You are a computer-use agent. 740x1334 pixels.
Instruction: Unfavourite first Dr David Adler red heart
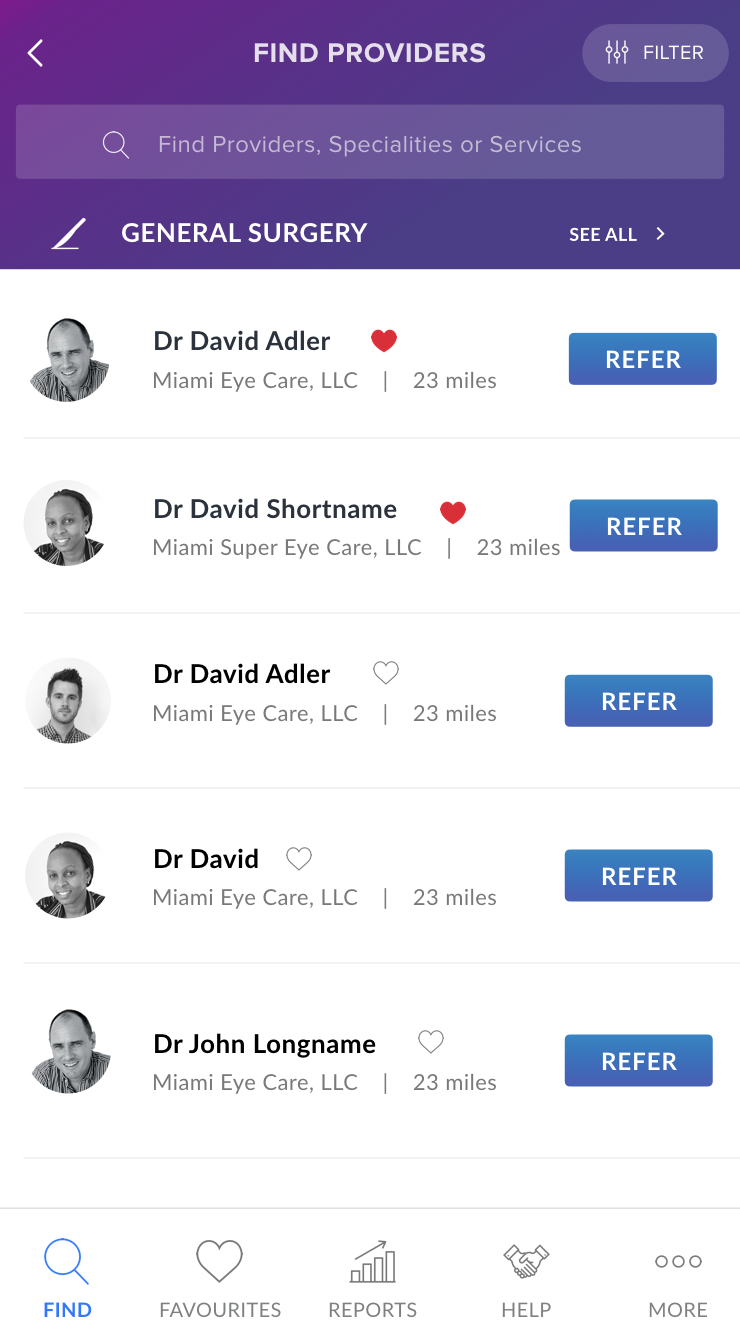[384, 341]
